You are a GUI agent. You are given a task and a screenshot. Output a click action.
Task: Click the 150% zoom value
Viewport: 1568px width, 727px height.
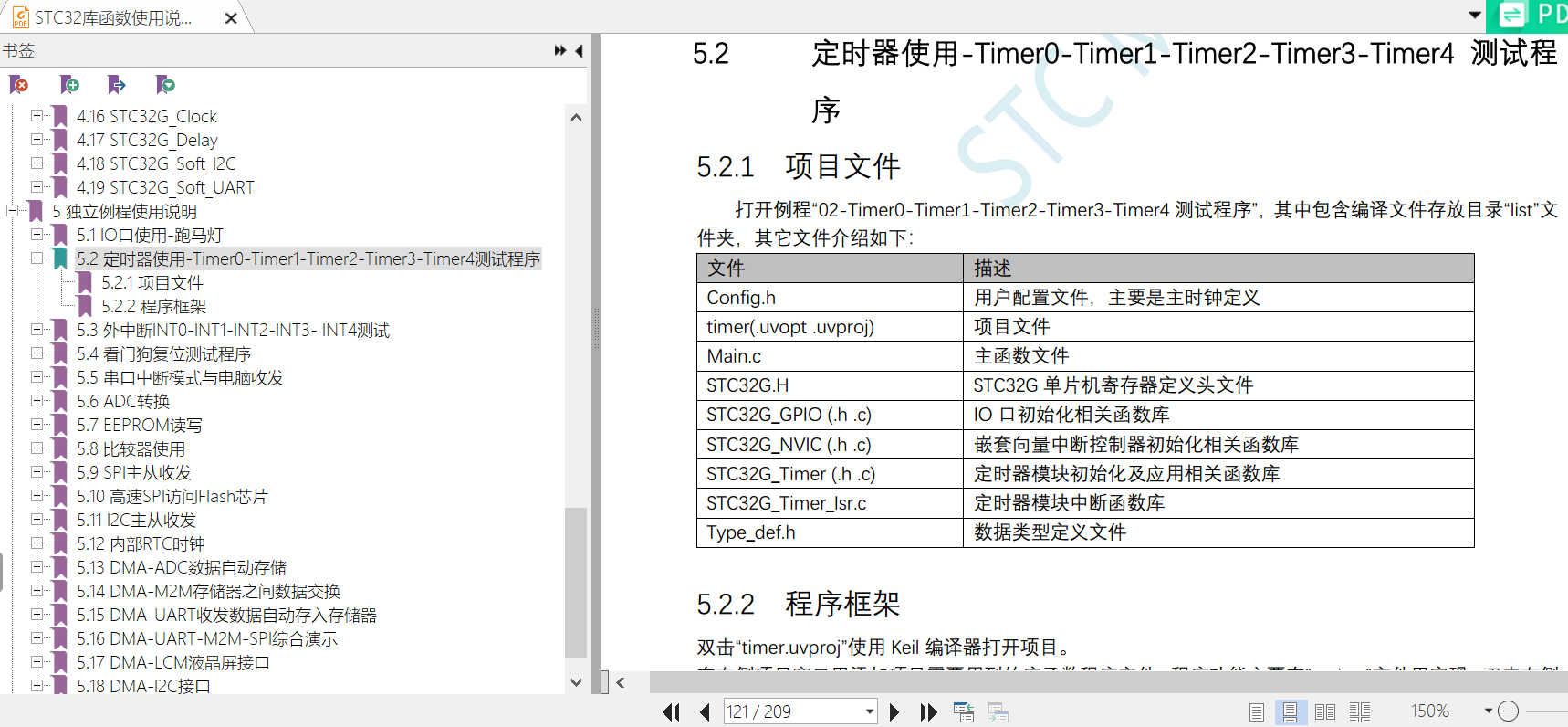coord(1429,711)
